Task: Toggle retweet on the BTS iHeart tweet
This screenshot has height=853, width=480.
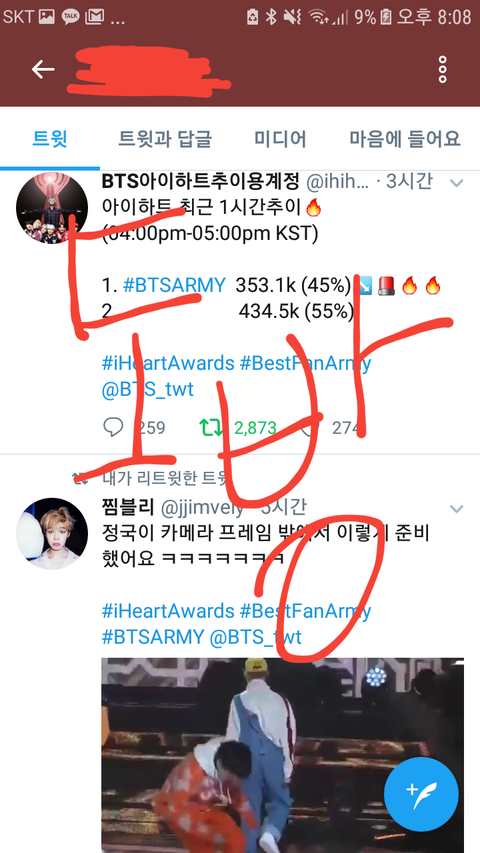Action: coord(211,428)
